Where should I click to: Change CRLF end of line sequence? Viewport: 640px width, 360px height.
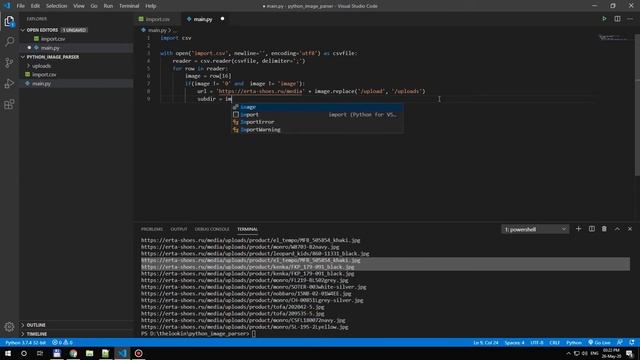(x=554, y=342)
